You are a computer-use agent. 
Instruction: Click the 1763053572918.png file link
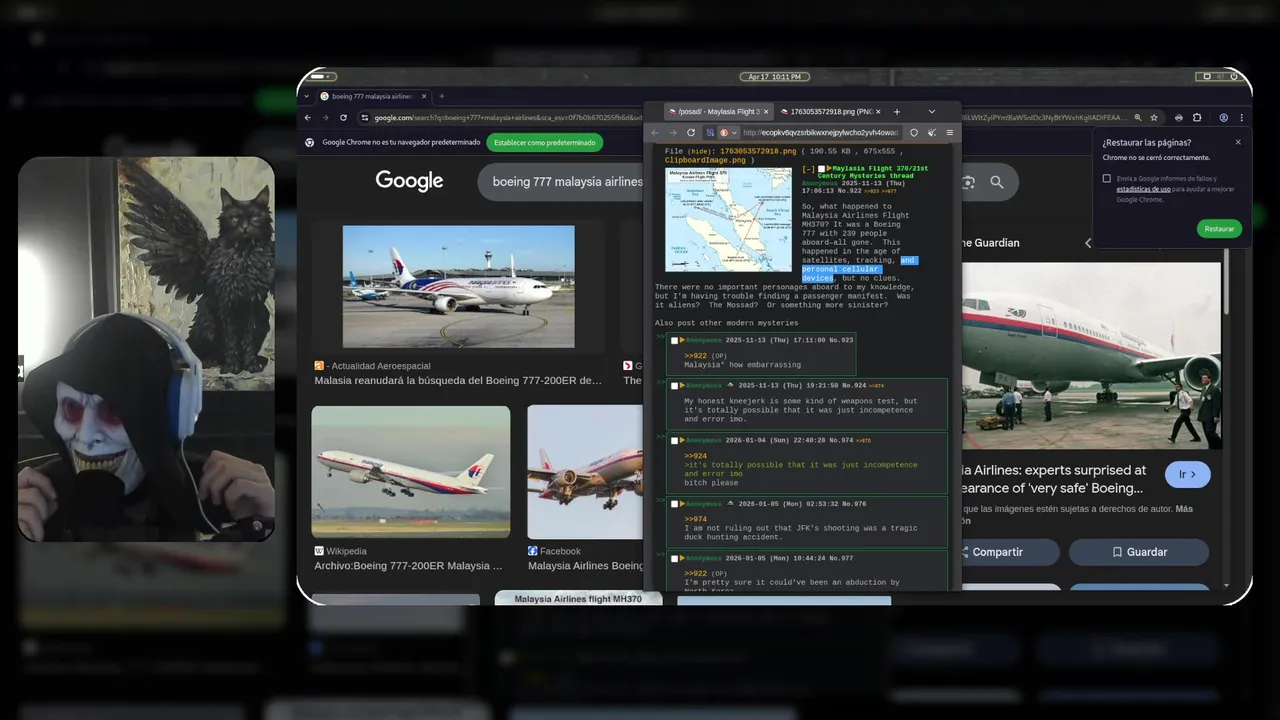[758, 151]
